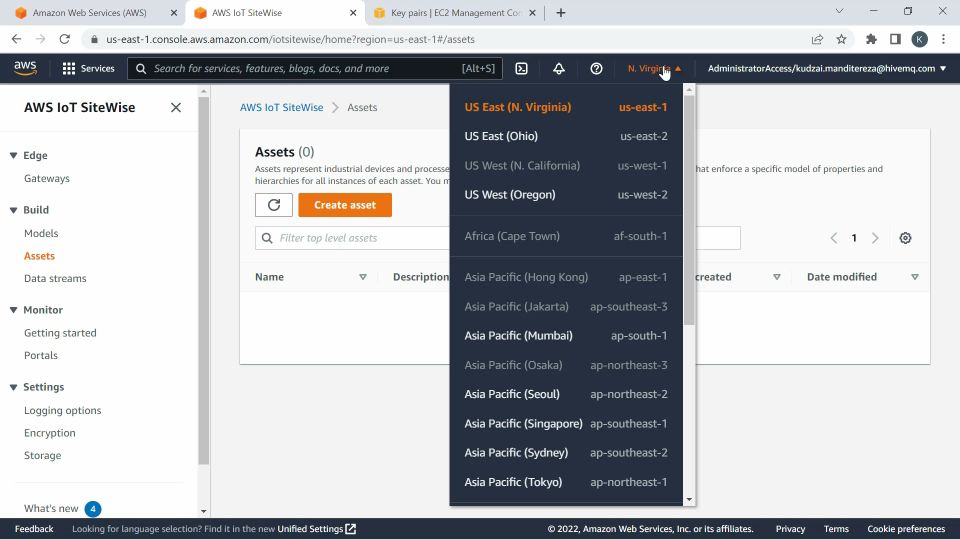Select US West (Oregon) region
Screen dimensions: 960x540
[x=566, y=195]
